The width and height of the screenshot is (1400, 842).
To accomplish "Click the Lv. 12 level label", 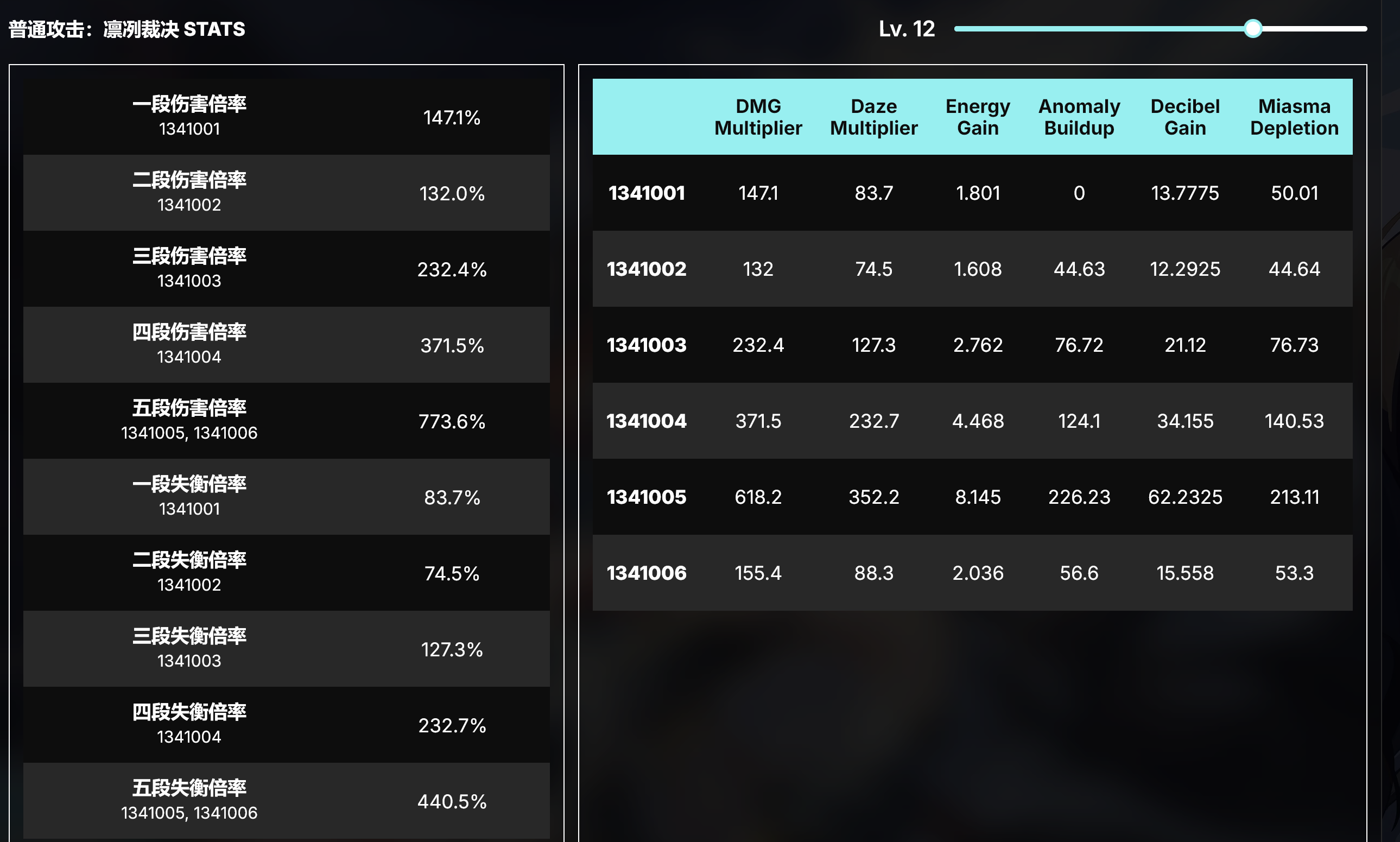I will (x=906, y=29).
